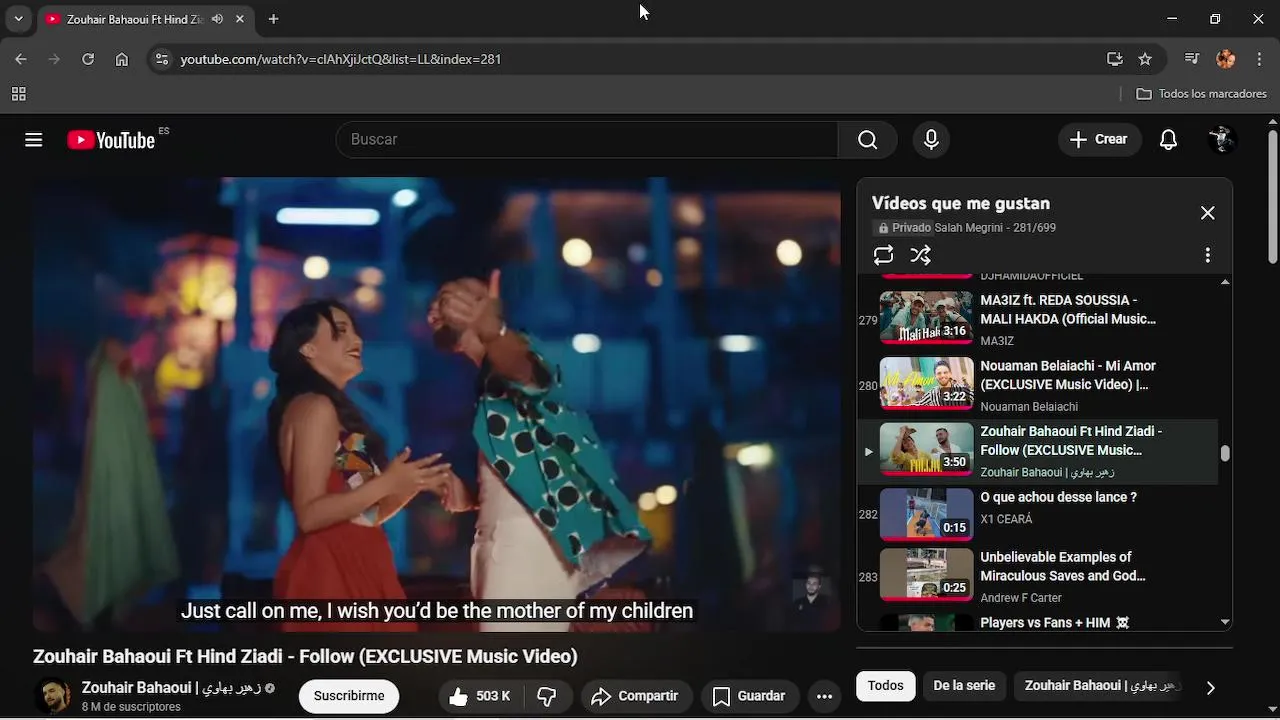The height and width of the screenshot is (720, 1280).
Task: Open the apps grid in bookmarks bar
Action: 18,94
